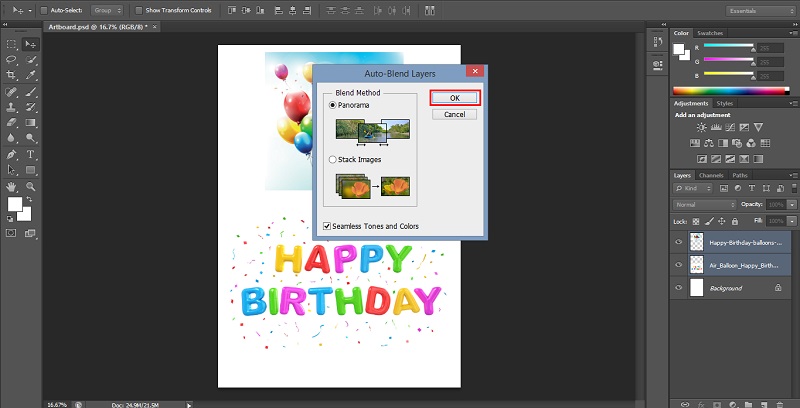The image size is (800, 408).
Task: Uncheck Seamless Tones and Colors
Action: point(328,226)
